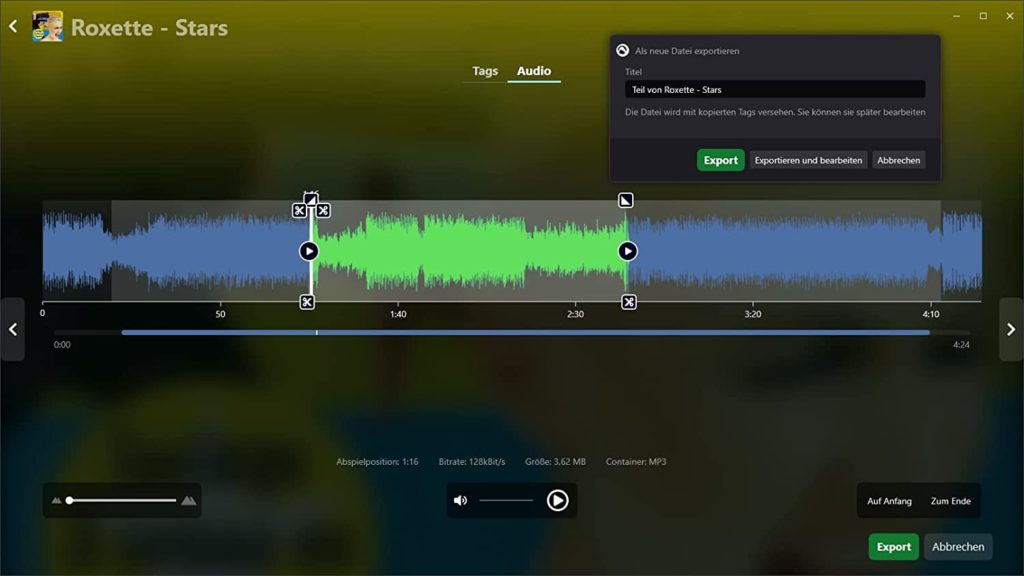This screenshot has width=1024, height=576.
Task: Start playback with the main play button
Action: click(557, 500)
